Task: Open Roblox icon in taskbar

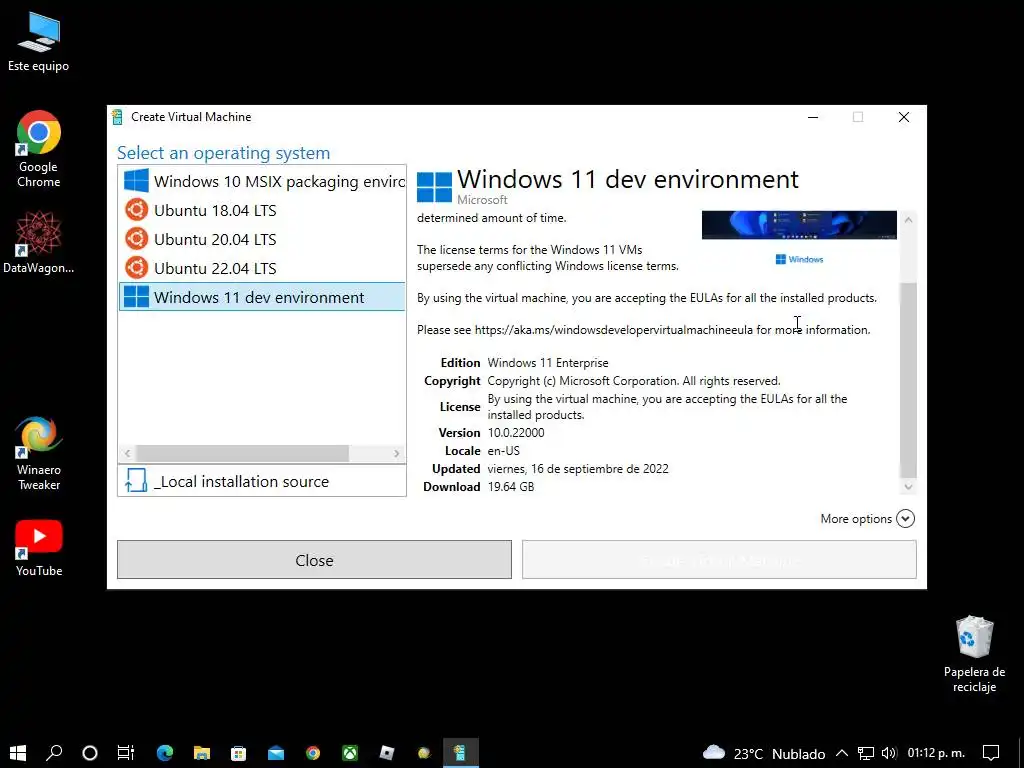Action: [x=387, y=753]
